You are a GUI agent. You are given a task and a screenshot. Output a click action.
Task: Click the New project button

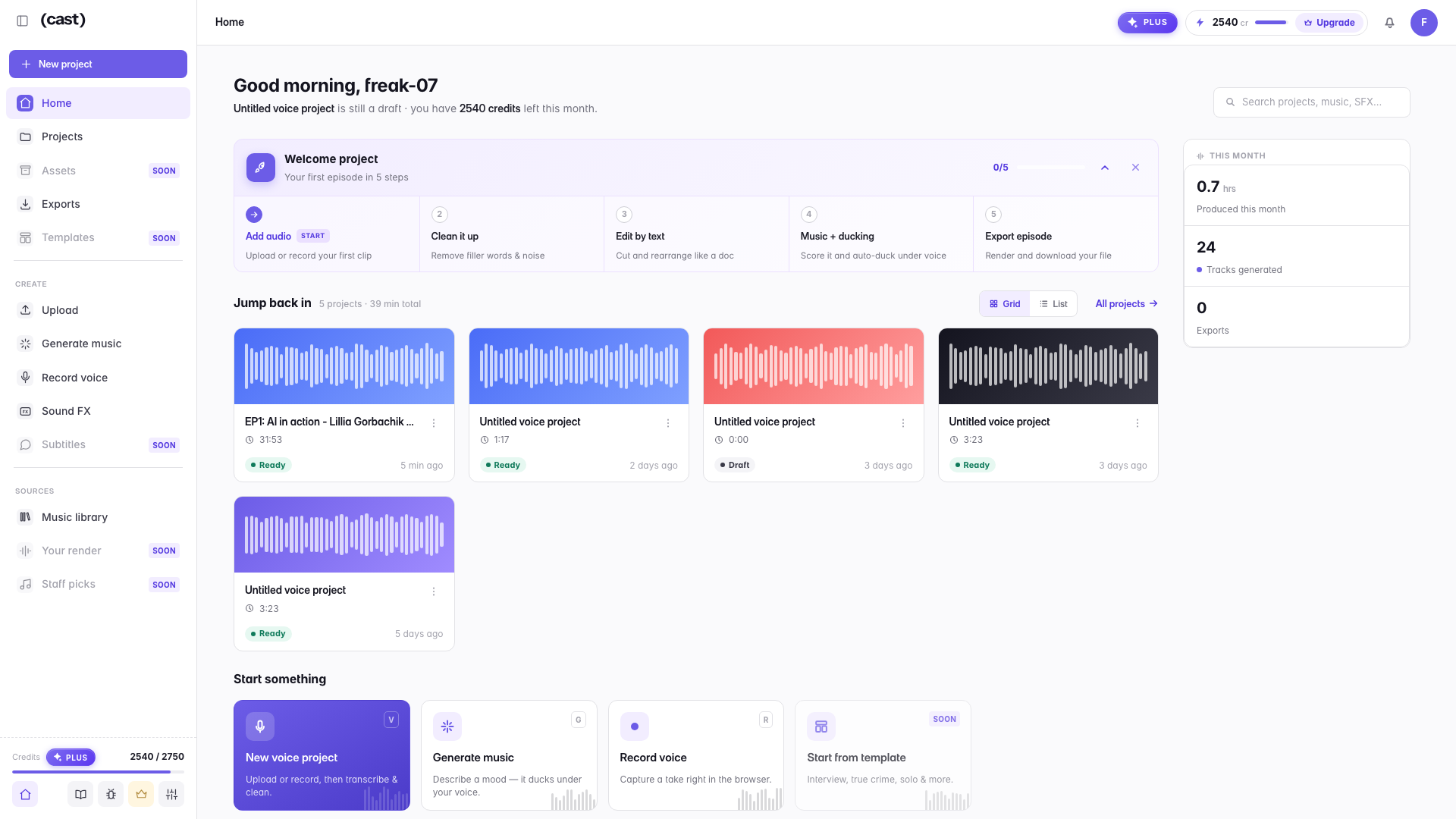(x=98, y=64)
